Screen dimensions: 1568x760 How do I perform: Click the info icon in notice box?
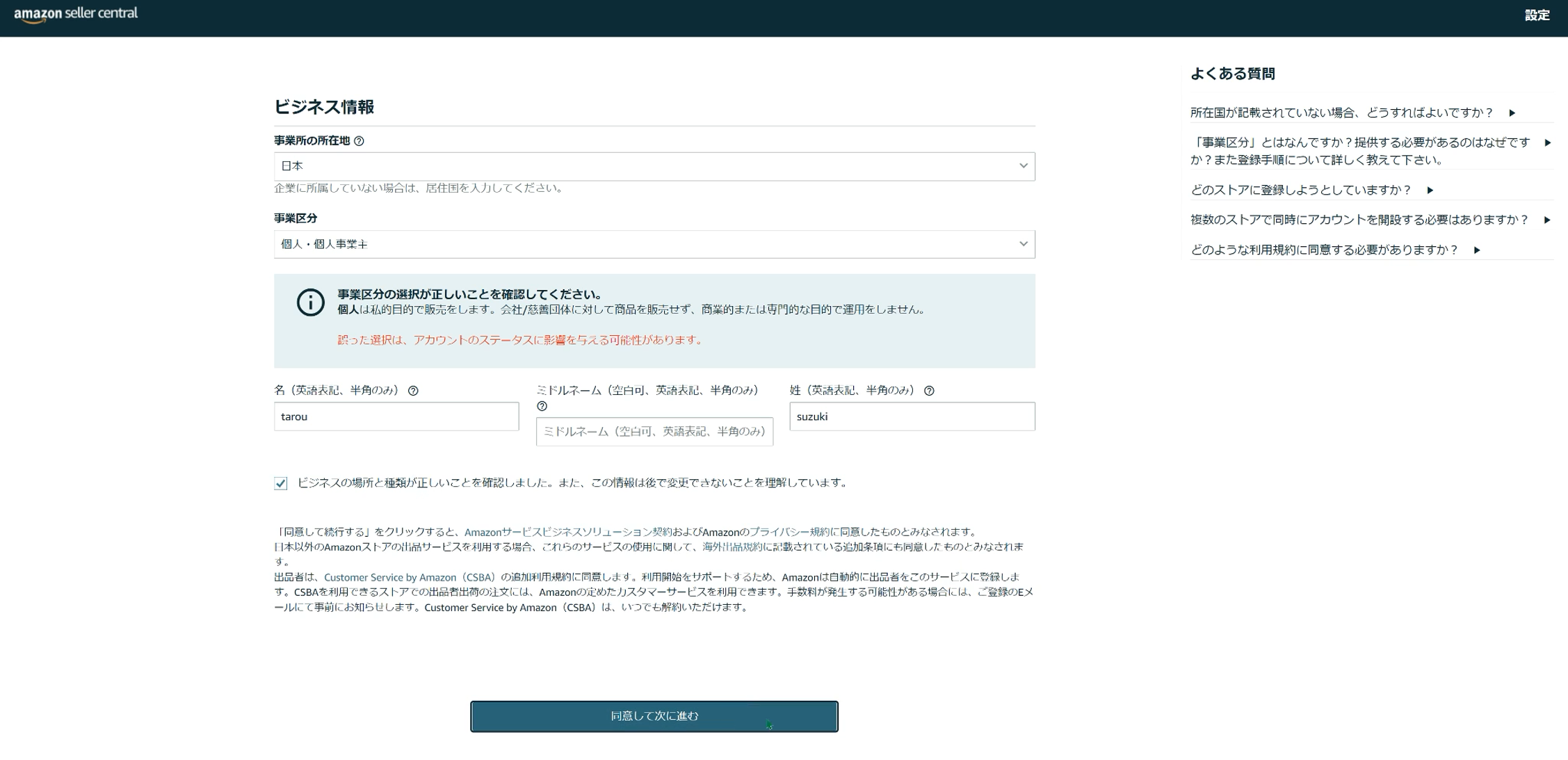(311, 302)
